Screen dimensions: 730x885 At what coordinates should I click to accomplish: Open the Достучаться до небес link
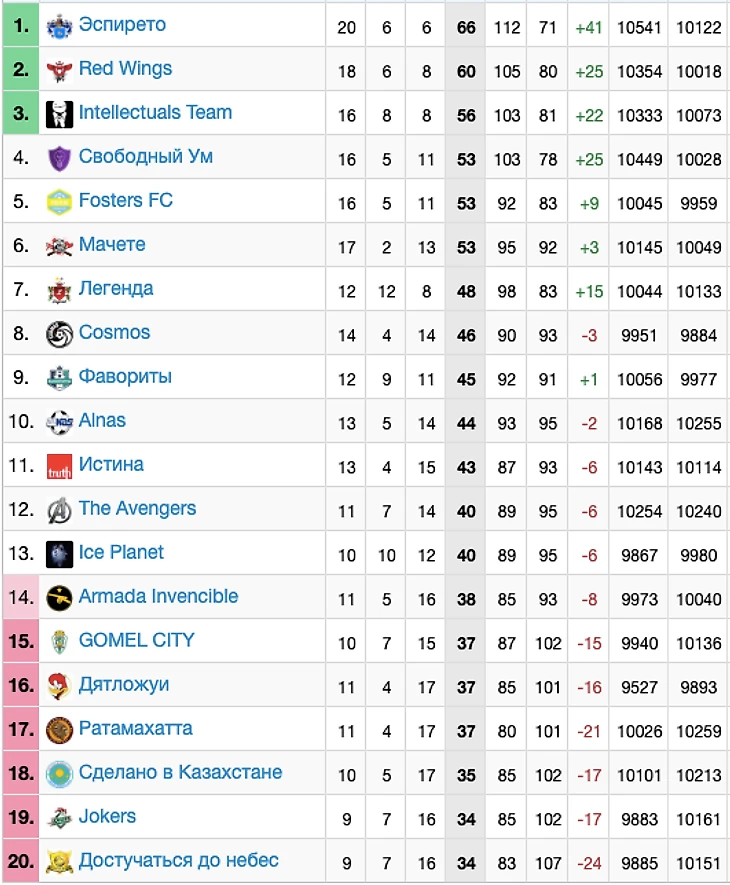coord(178,861)
